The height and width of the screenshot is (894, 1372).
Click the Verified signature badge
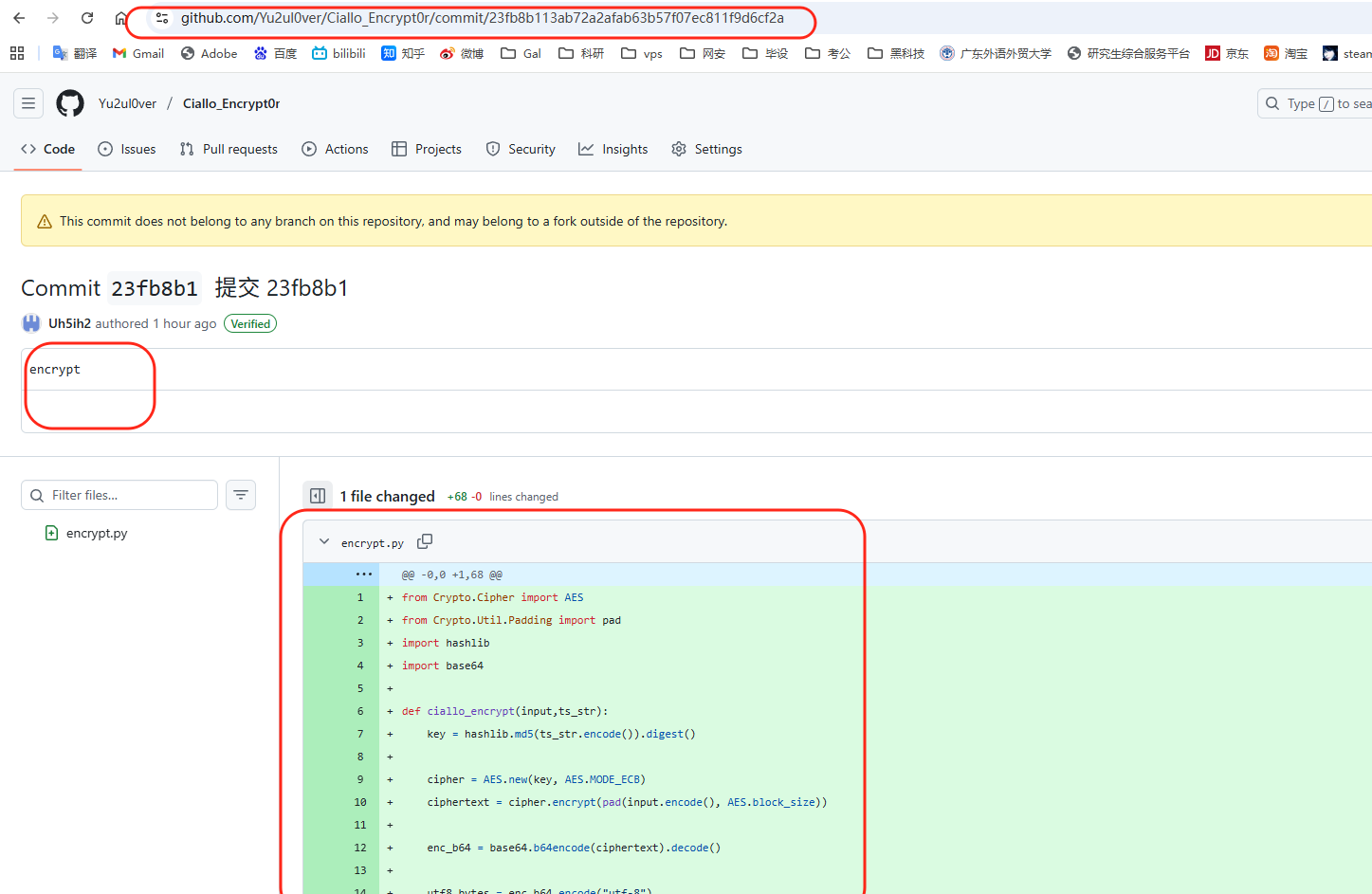coord(250,323)
